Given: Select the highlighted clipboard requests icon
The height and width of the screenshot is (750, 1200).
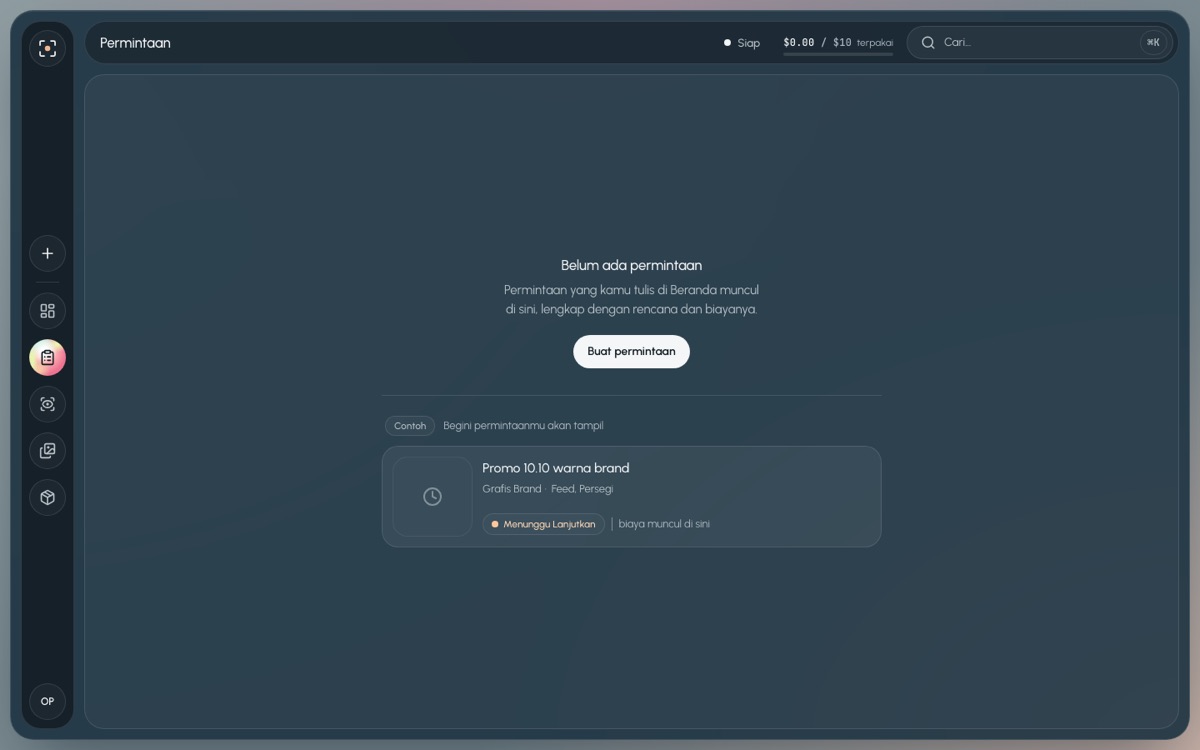Looking at the screenshot, I should 47,358.
